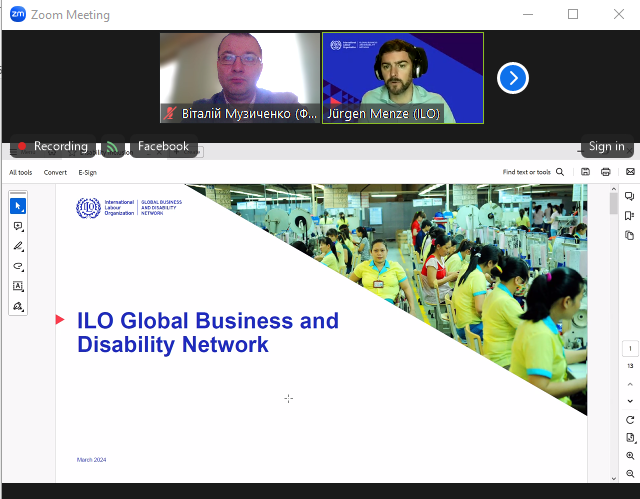Zoom in on the PDF page
This screenshot has height=499, width=640.
point(630,456)
